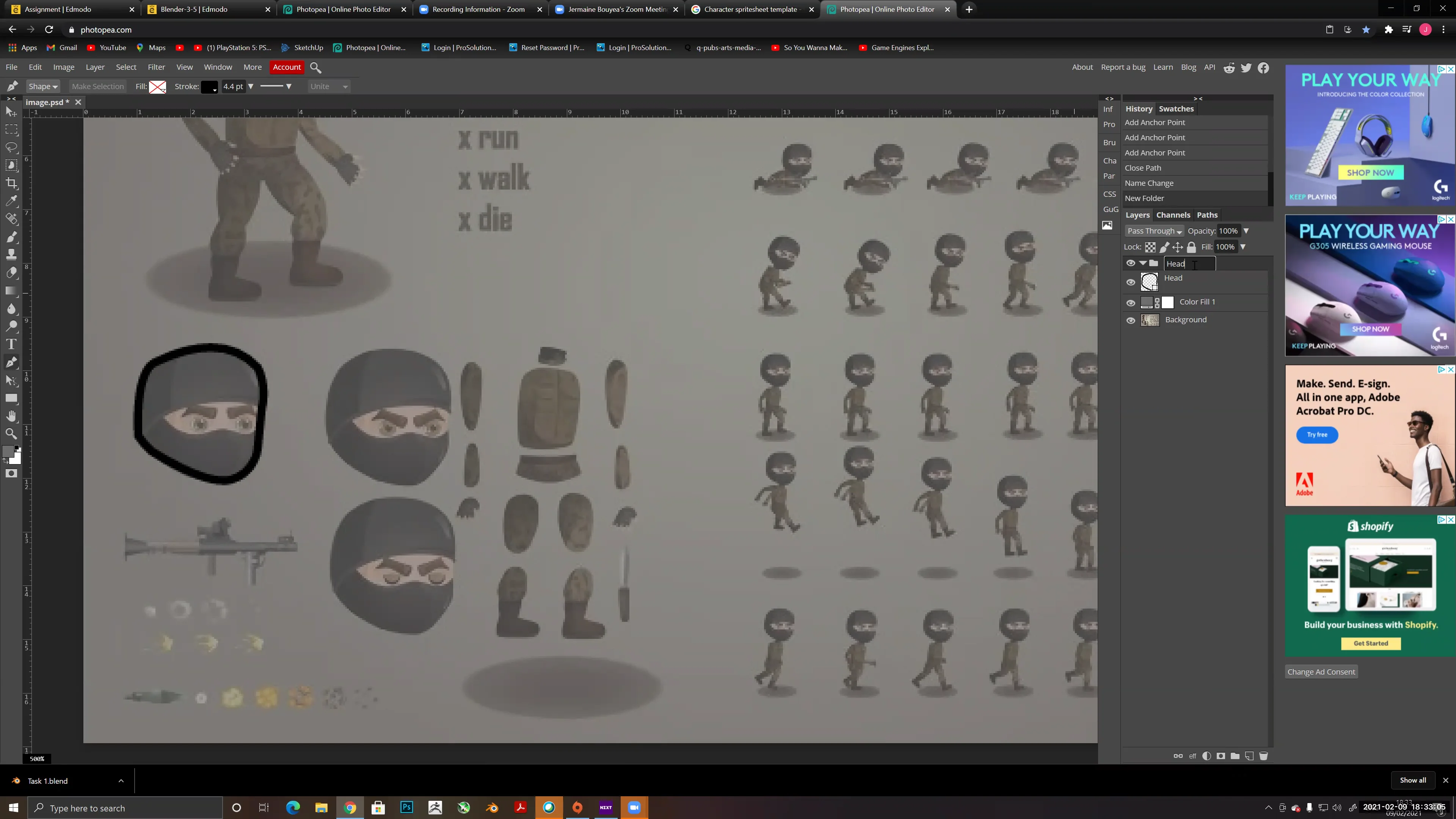1456x819 pixels.
Task: Open the Pass Through blend mode dropdown
Action: [x=1154, y=231]
